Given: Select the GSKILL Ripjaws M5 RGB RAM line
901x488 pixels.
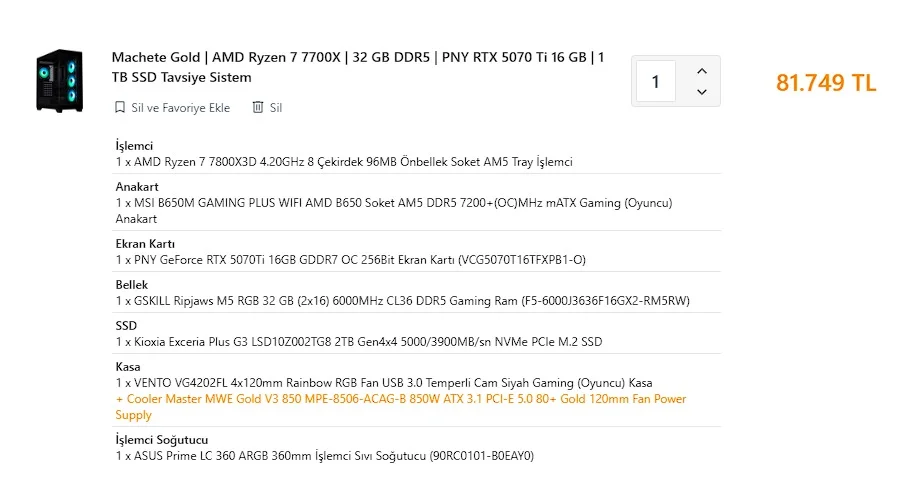Looking at the screenshot, I should (403, 301).
